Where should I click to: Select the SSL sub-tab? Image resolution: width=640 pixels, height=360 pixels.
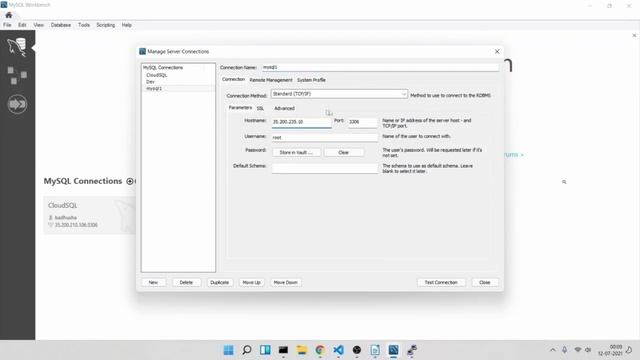pyautogui.click(x=260, y=108)
